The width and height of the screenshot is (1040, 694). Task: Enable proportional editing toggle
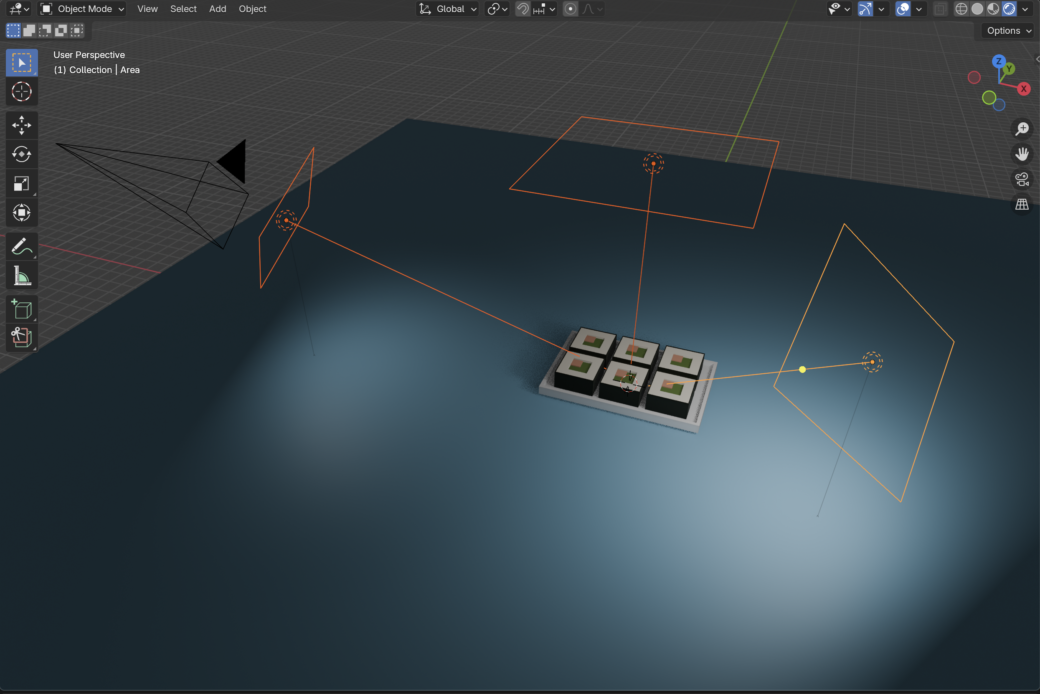tap(570, 9)
